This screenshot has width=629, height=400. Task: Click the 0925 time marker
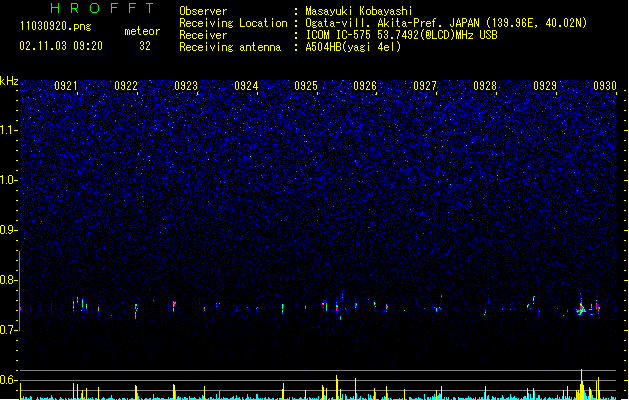(306, 86)
